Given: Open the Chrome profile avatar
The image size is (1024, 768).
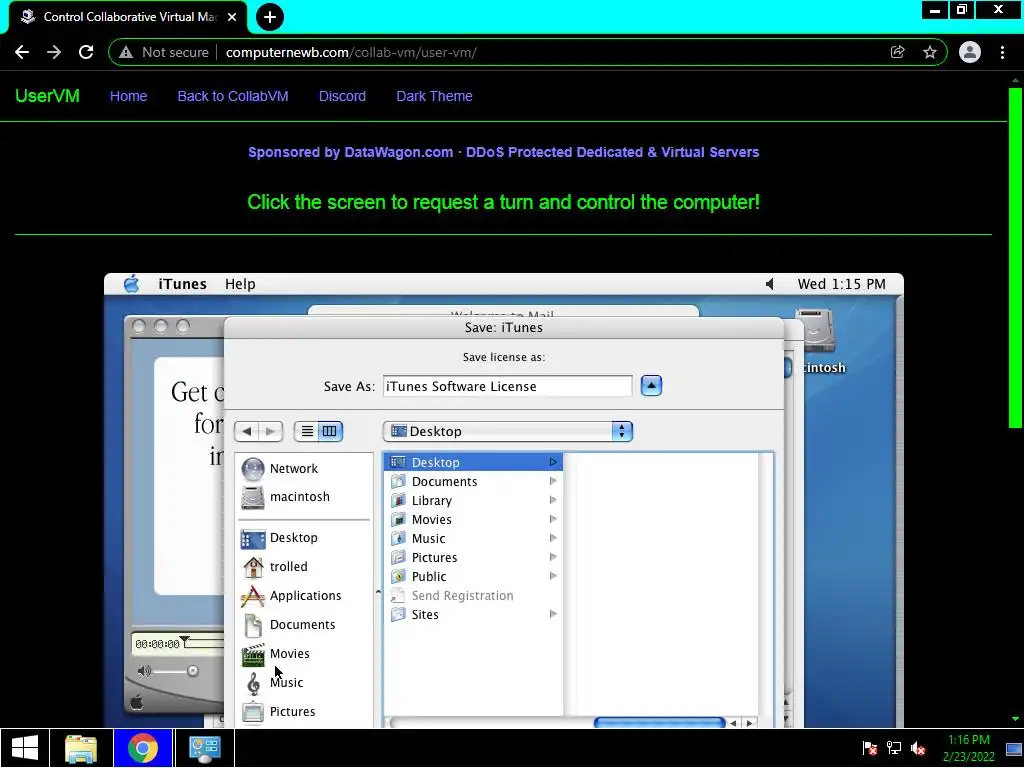Looking at the screenshot, I should [x=970, y=52].
